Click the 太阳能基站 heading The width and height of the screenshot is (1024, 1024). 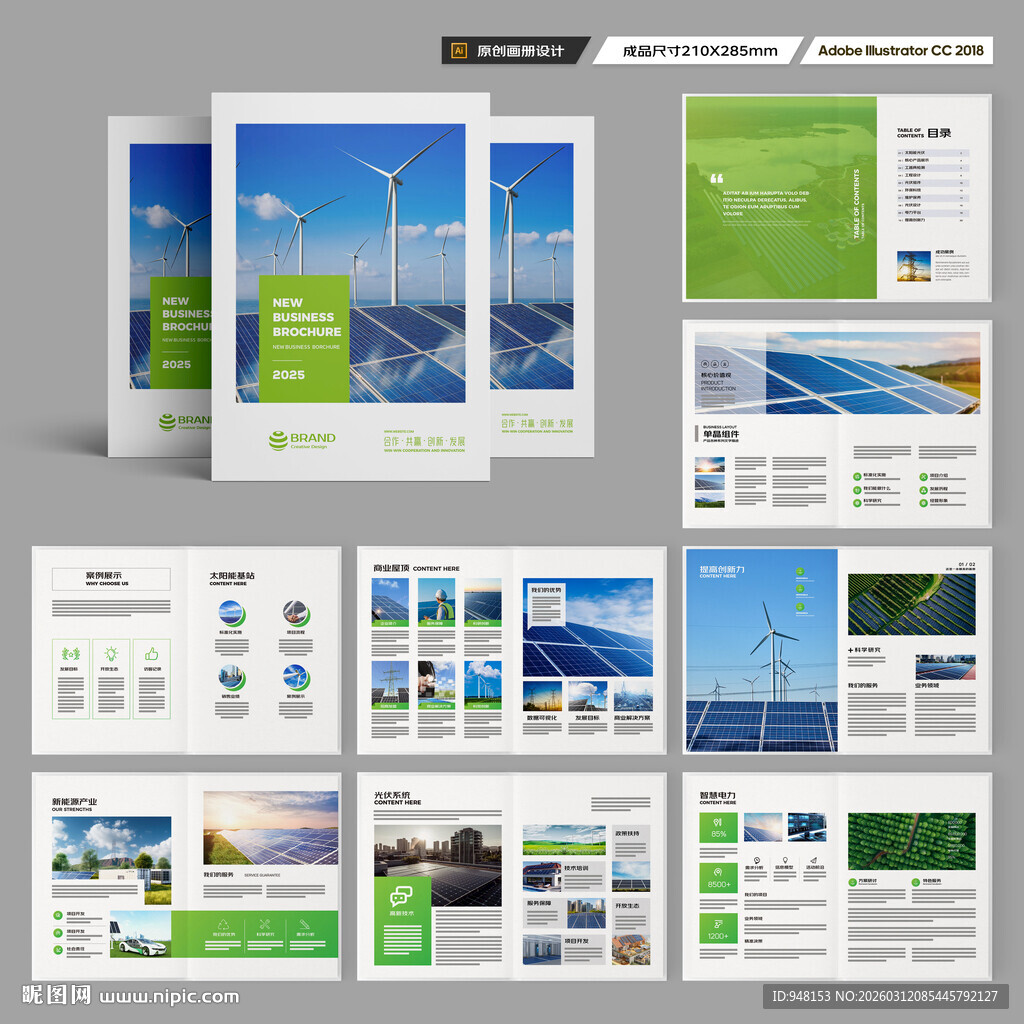point(232,575)
